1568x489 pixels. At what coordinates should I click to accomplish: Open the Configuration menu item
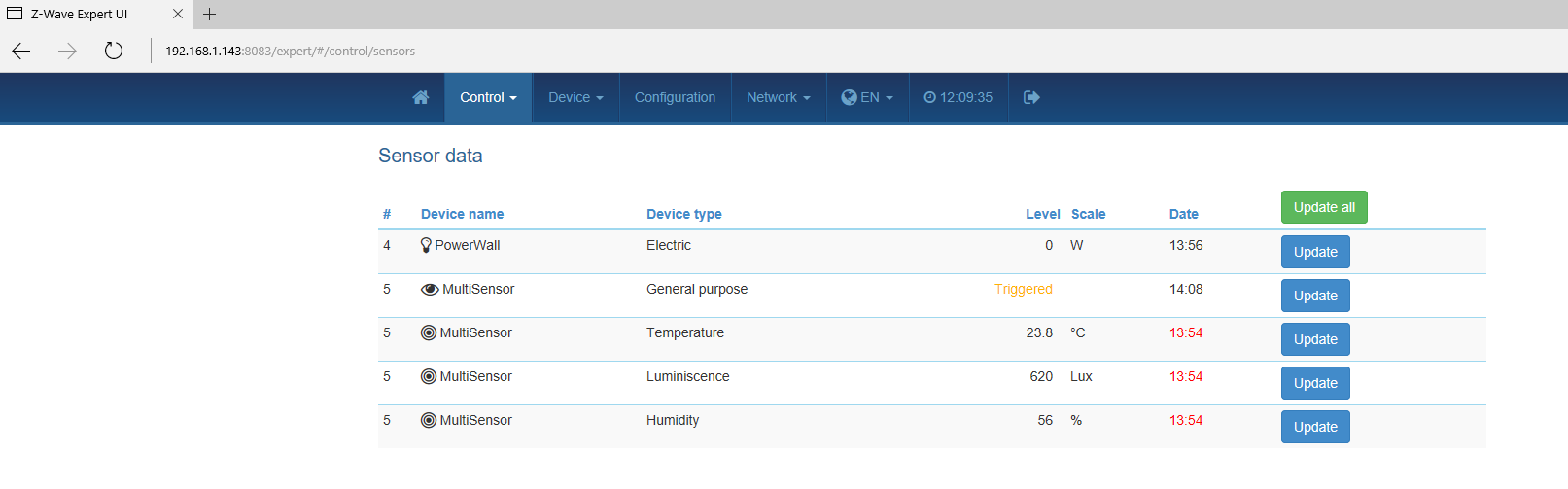[x=675, y=97]
